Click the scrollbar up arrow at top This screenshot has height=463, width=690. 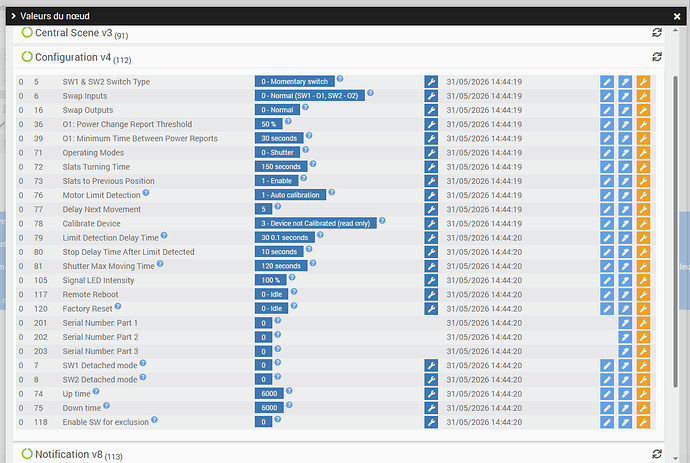[x=675, y=30]
